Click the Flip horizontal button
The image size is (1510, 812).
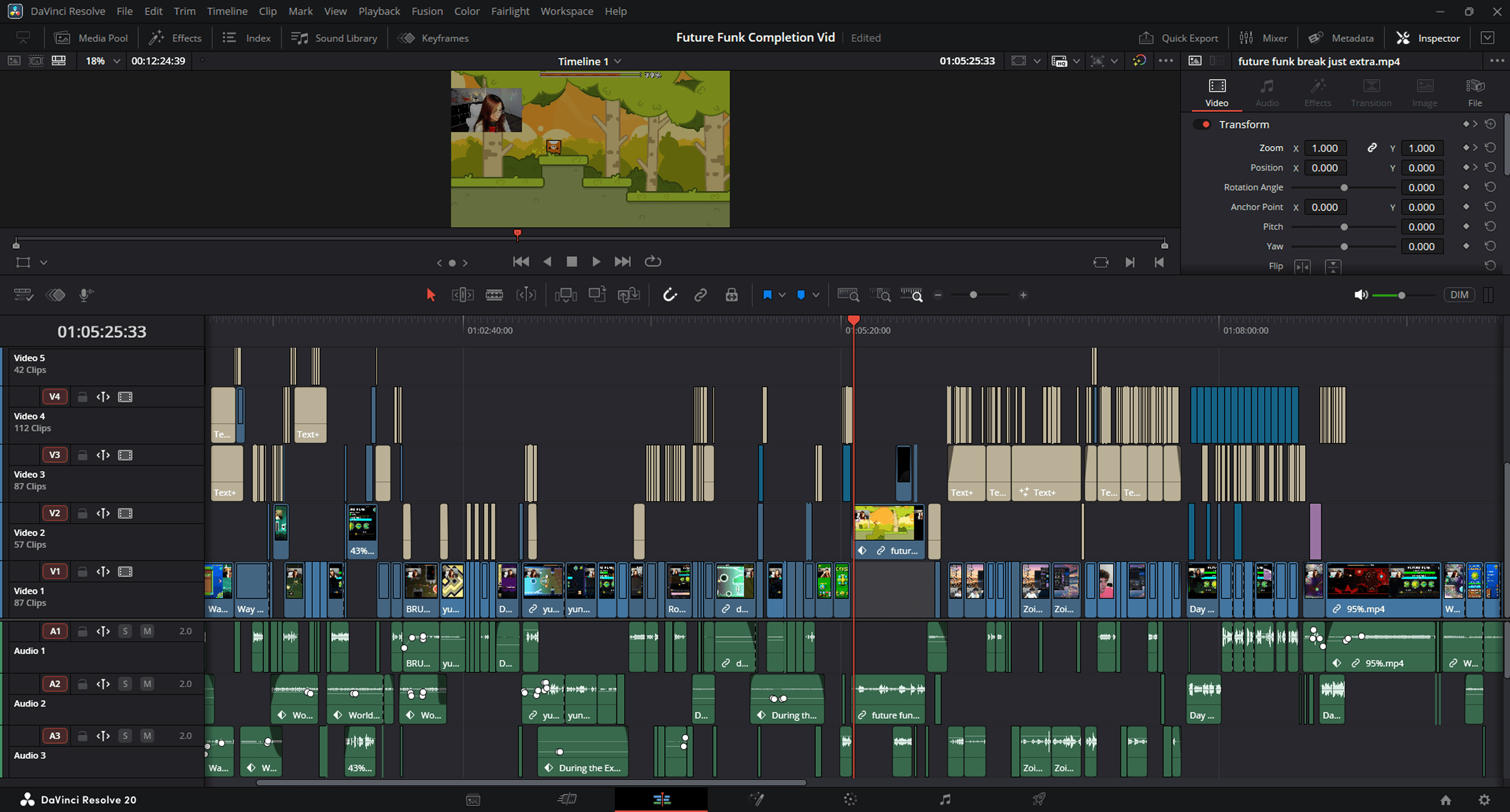[x=1303, y=266]
